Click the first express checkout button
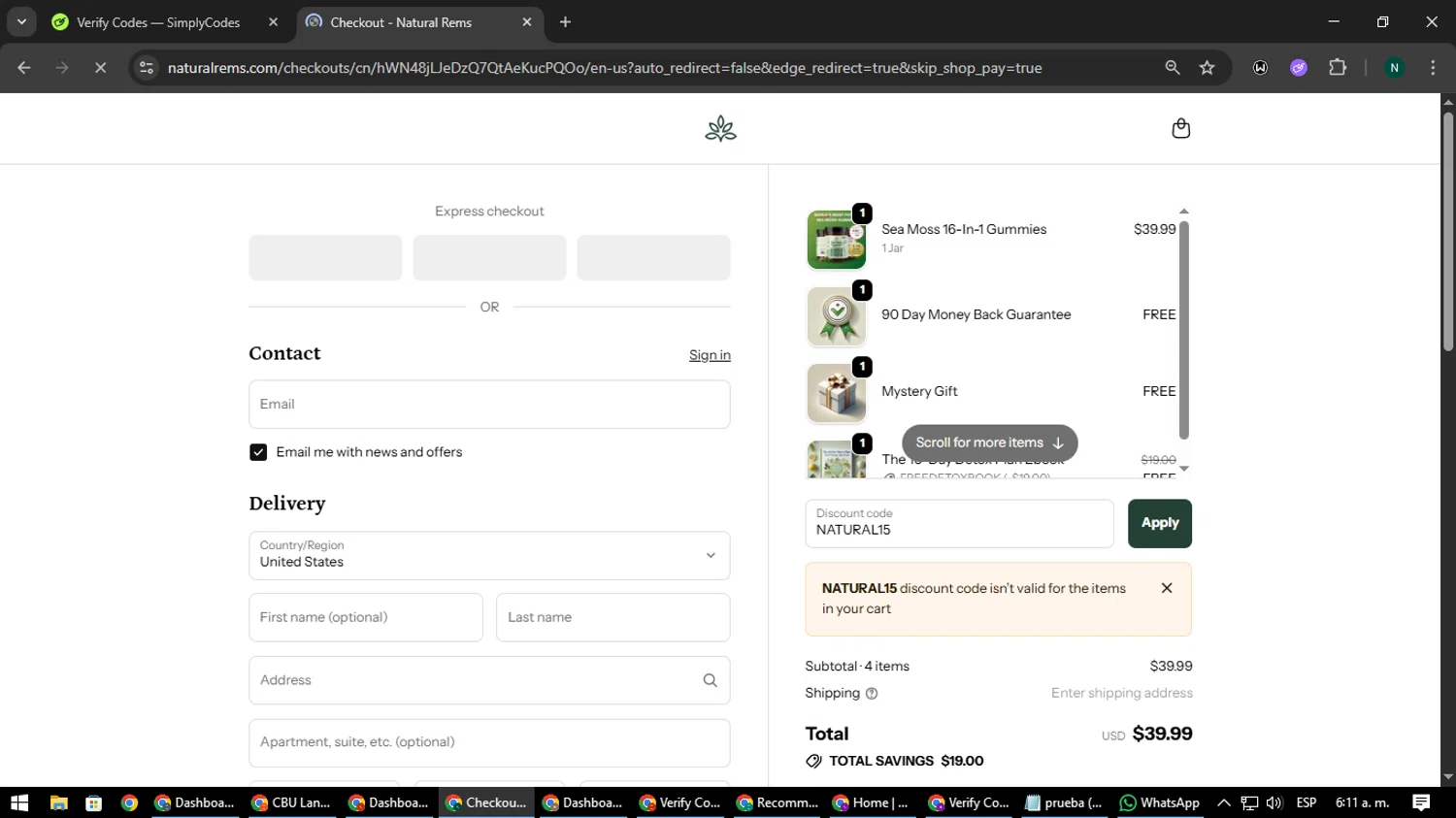 pos(325,258)
